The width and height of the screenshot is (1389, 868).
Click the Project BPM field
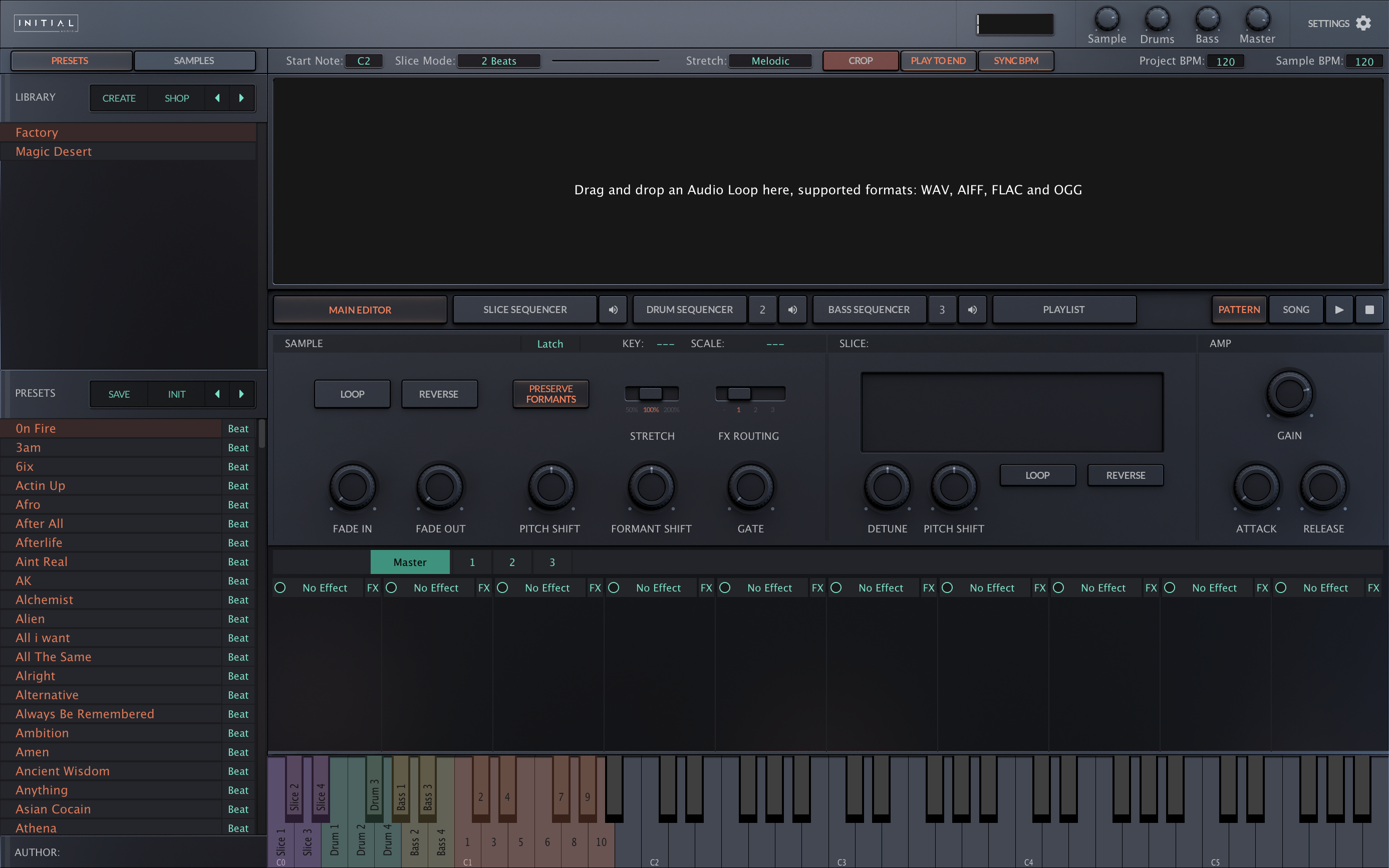pyautogui.click(x=1225, y=62)
